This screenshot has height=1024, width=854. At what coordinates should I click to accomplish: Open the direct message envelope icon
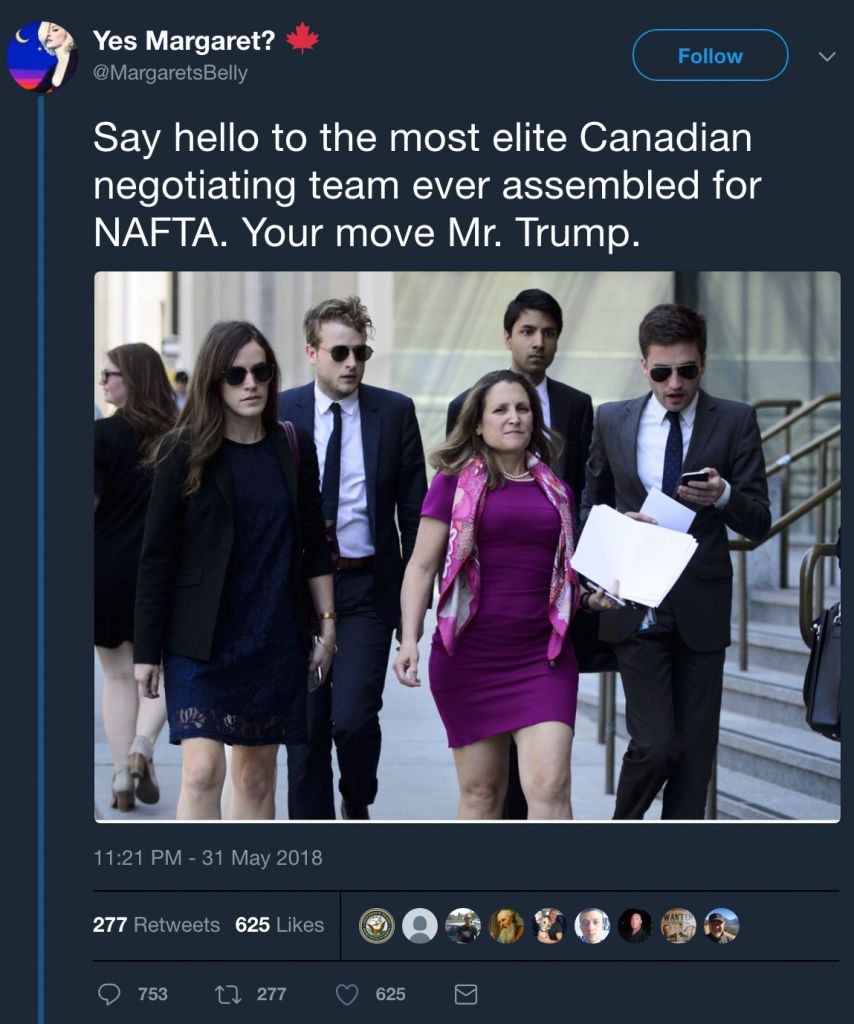(x=466, y=995)
